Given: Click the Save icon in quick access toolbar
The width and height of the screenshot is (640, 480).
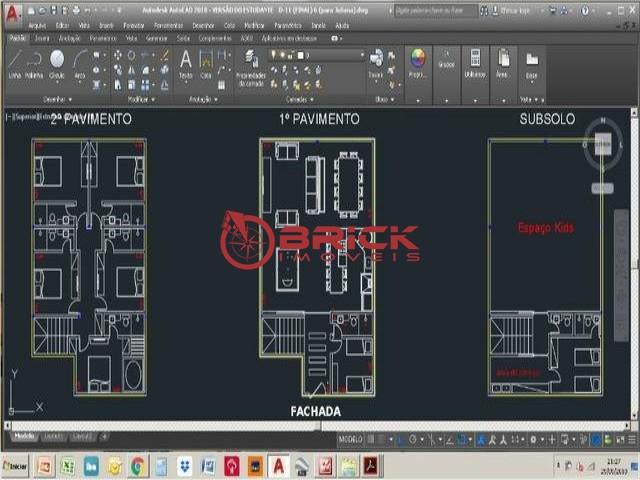Looking at the screenshot, I should (53, 11).
